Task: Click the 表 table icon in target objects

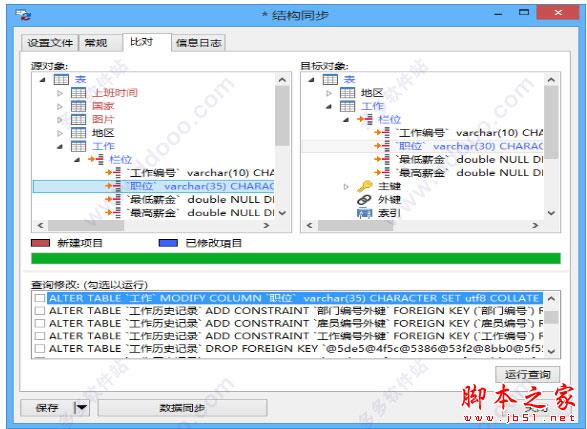Action: (330, 79)
